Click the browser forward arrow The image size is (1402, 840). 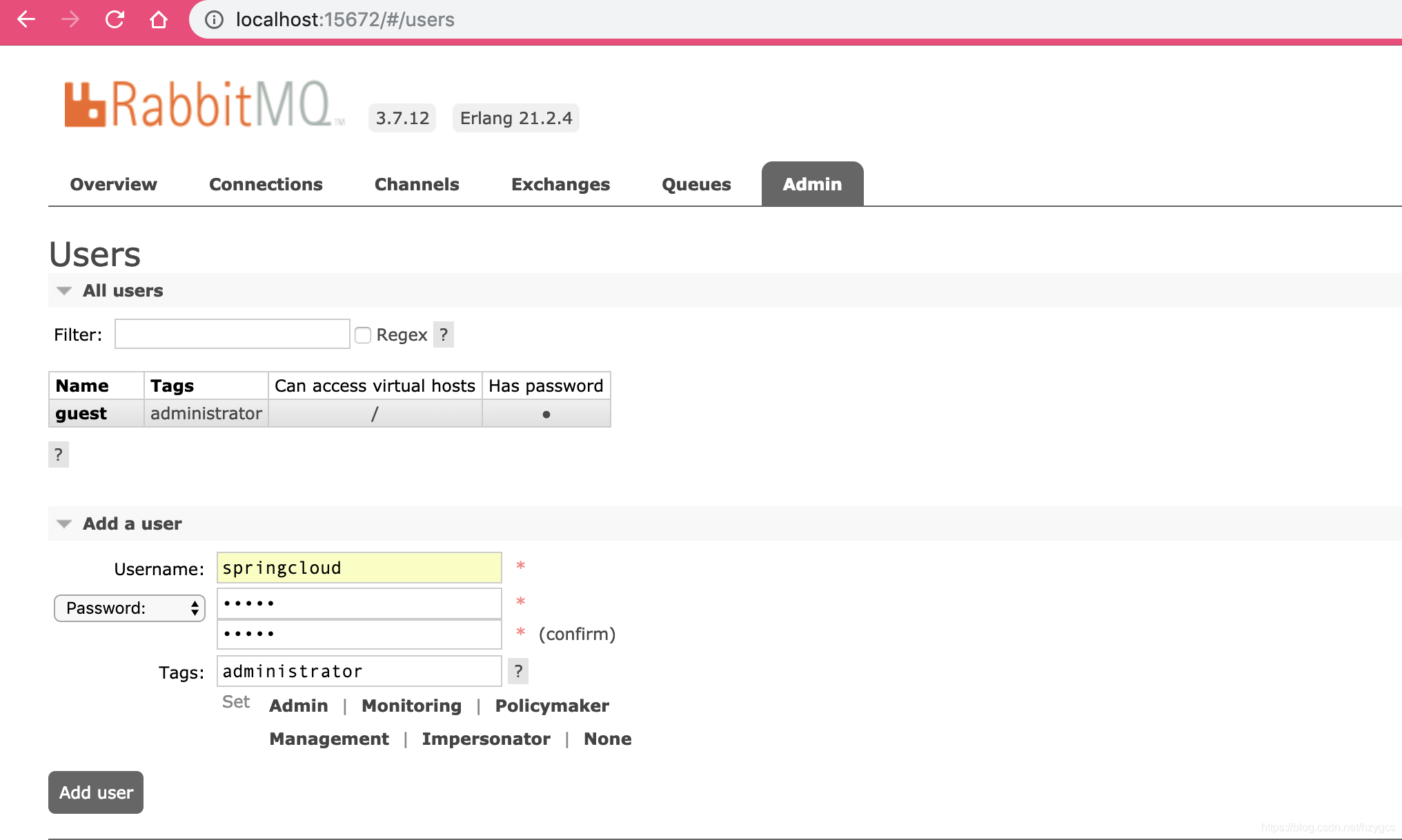[x=70, y=19]
